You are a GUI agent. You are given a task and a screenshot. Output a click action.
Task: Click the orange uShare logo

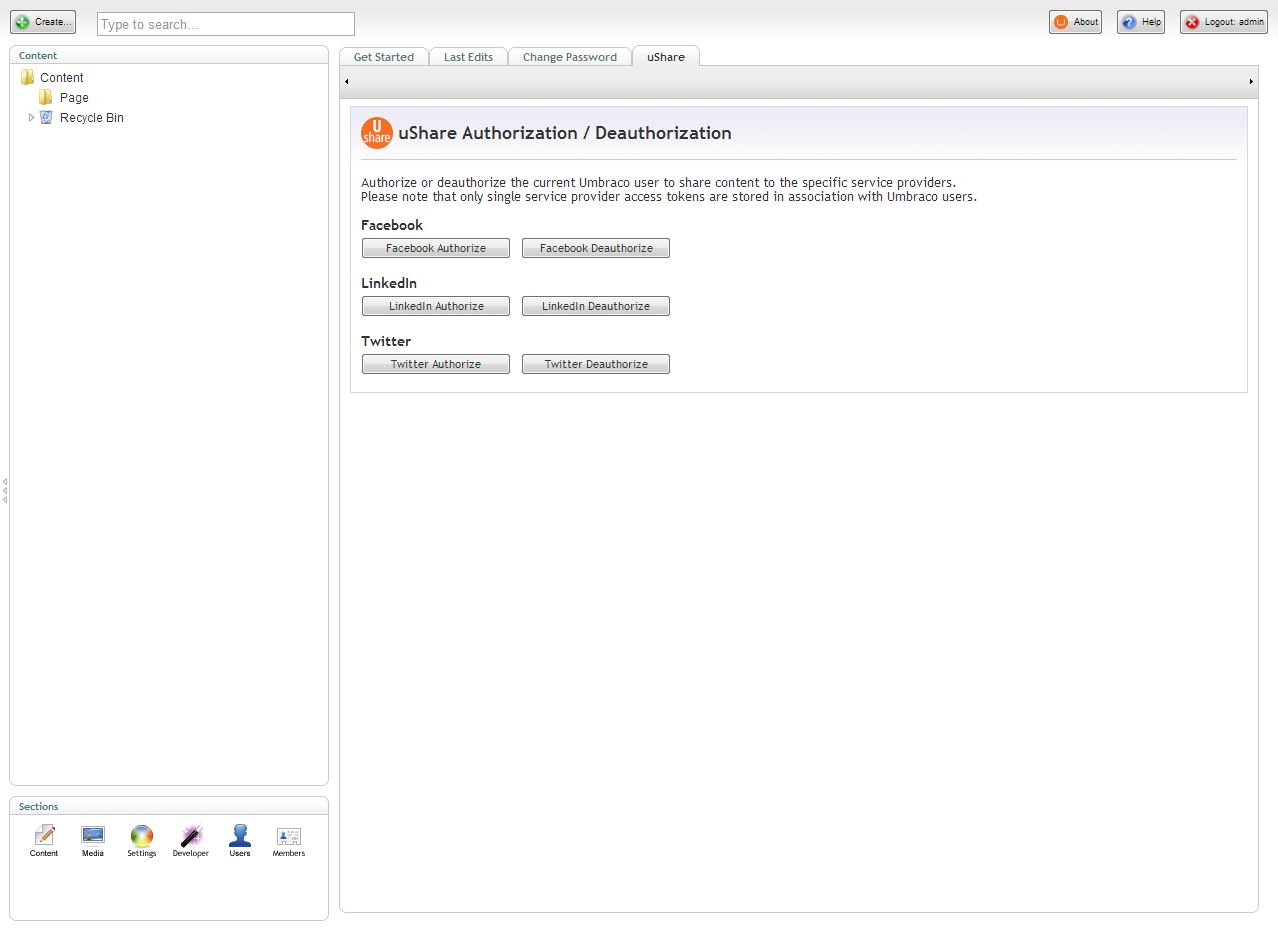coord(377,133)
